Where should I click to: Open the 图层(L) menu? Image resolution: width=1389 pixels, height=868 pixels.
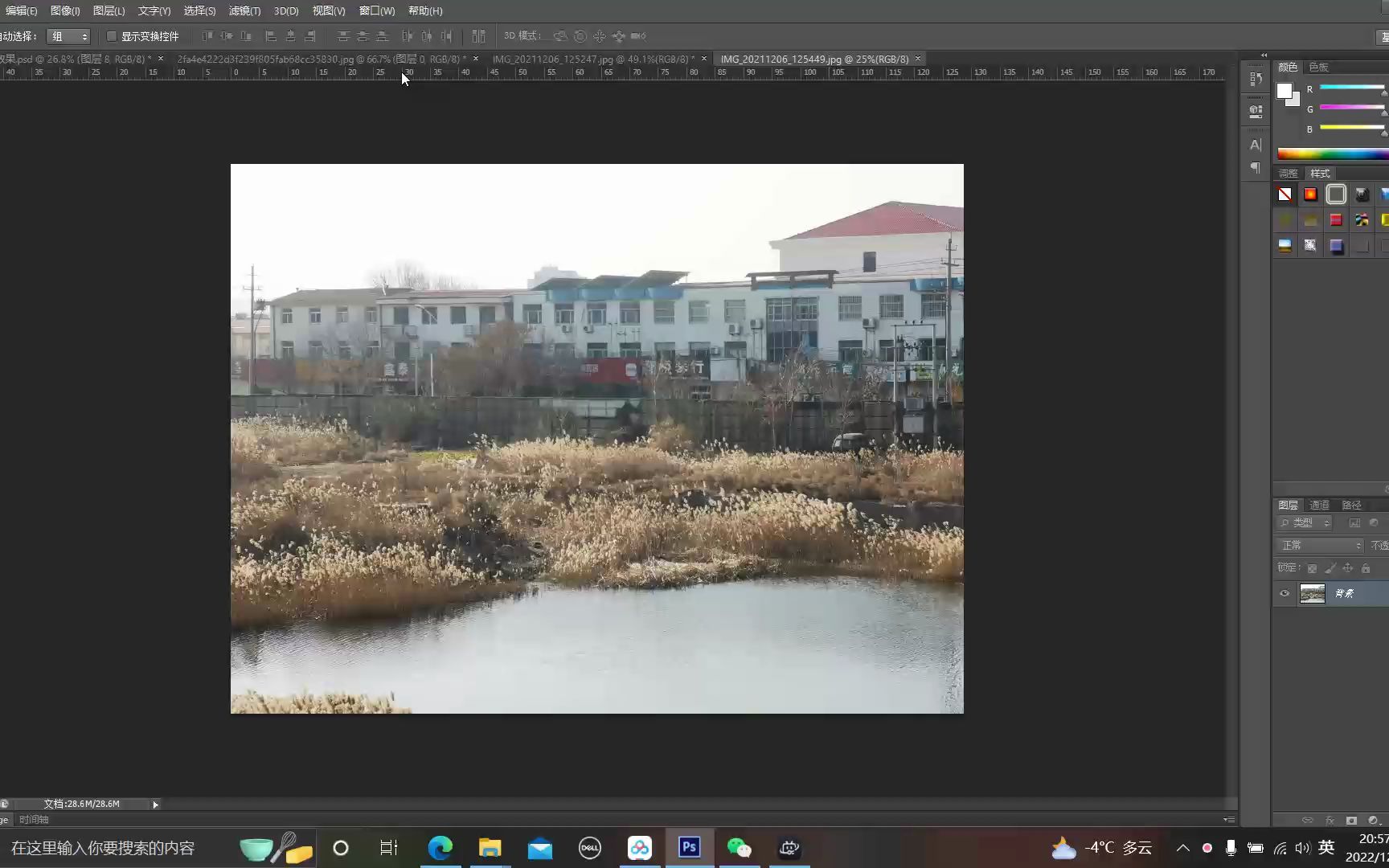coord(109,10)
